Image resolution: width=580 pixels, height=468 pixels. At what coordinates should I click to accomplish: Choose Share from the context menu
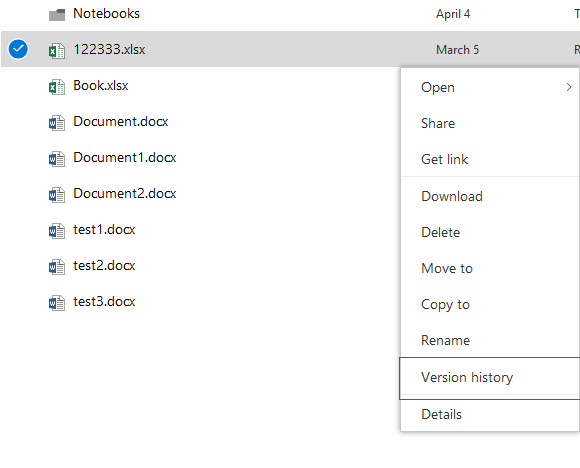pos(490,123)
